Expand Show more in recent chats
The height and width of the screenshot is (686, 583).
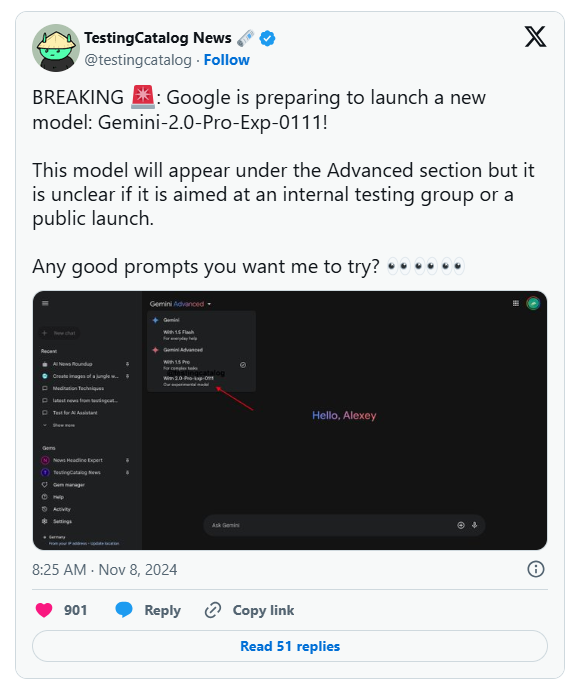click(x=59, y=425)
